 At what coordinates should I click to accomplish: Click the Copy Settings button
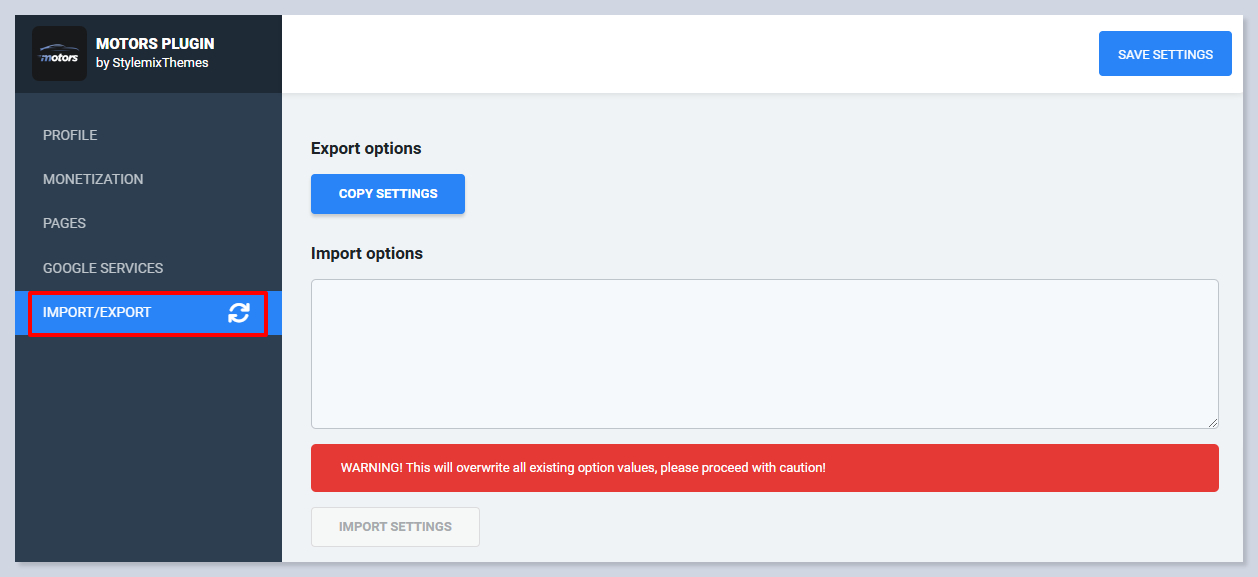click(x=388, y=194)
